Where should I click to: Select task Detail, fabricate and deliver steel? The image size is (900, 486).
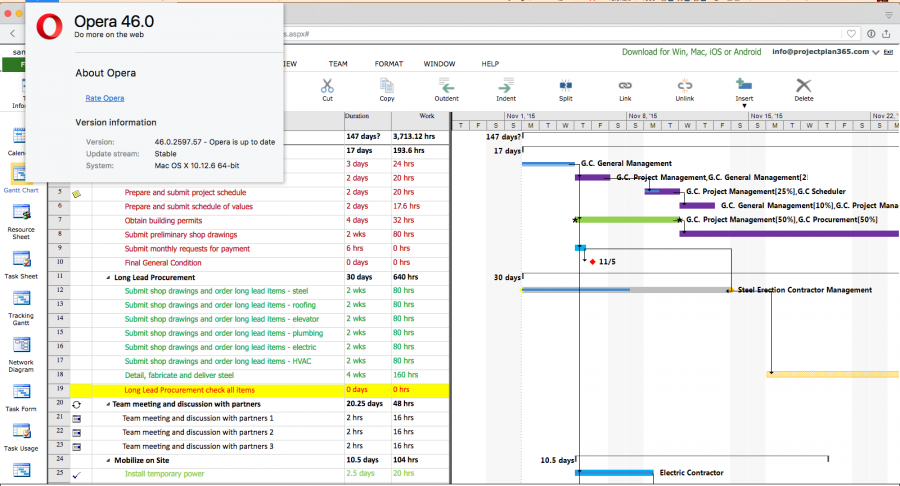pyautogui.click(x=179, y=375)
